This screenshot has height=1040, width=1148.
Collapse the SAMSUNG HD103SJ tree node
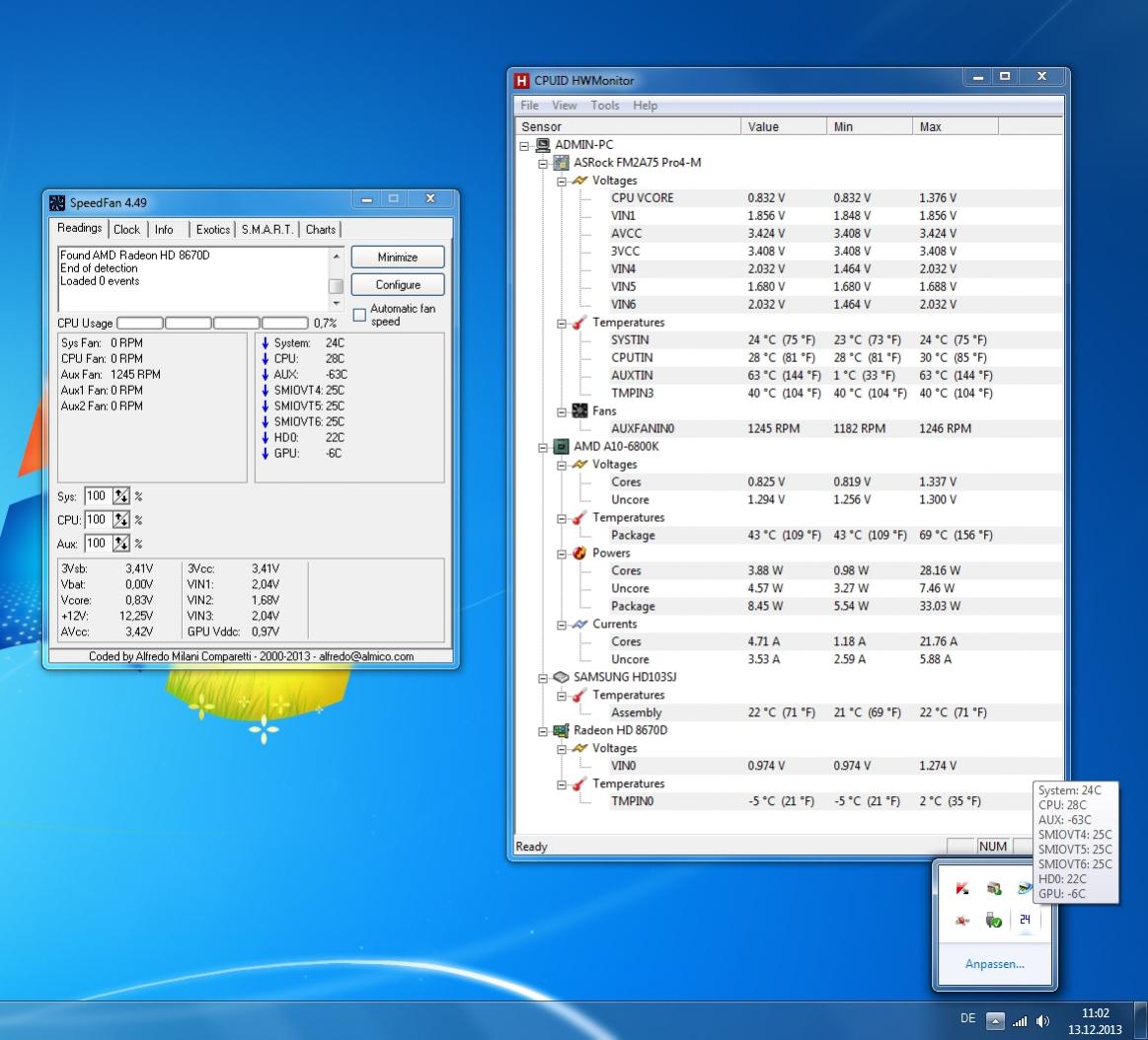[x=543, y=678]
